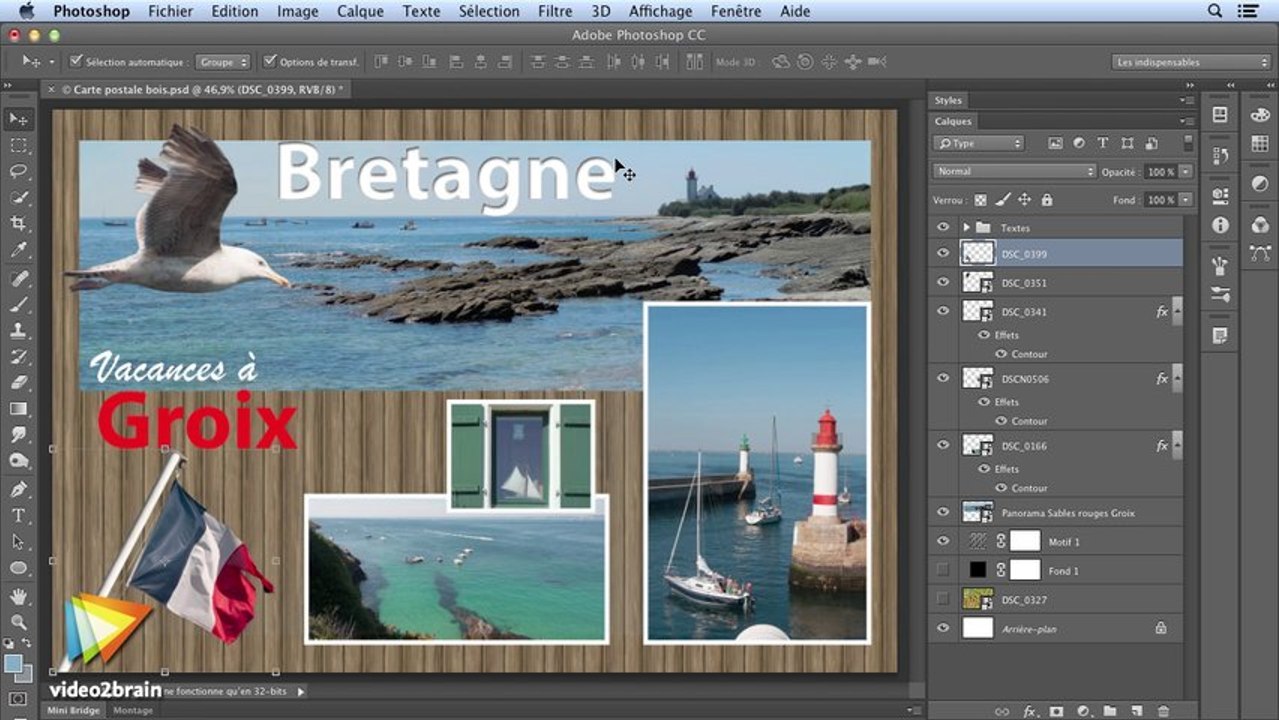Hide the DSC_0399 layer
Viewport: 1279px width, 720px height.
943,253
